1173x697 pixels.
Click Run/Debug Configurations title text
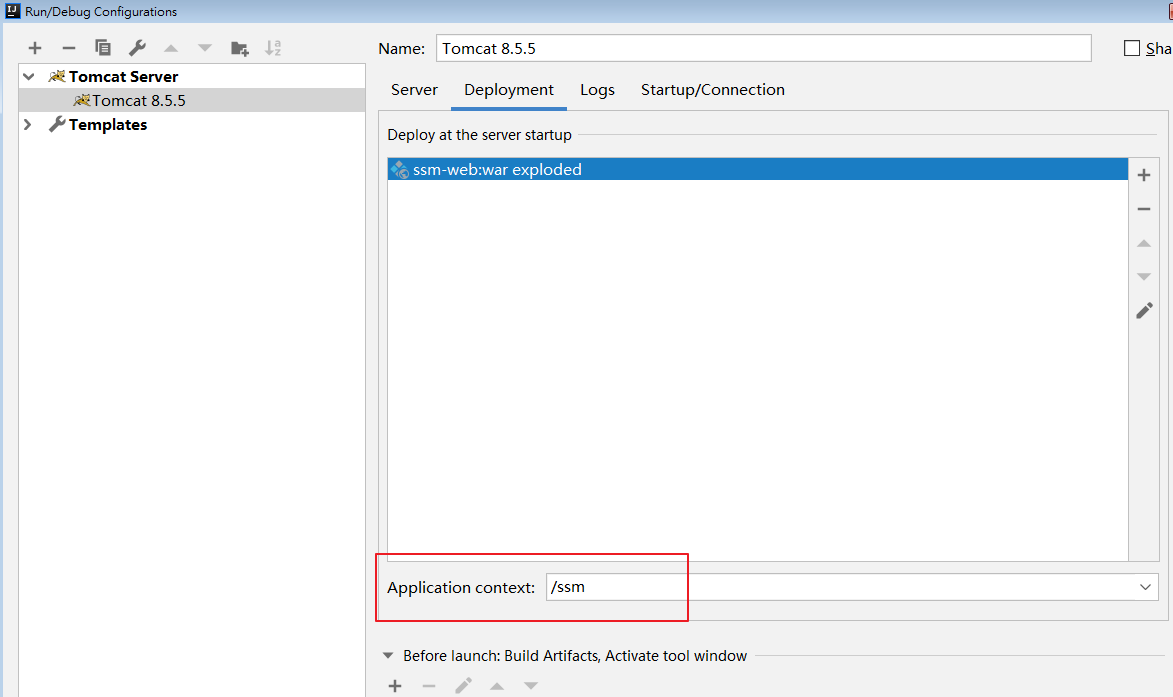(101, 11)
